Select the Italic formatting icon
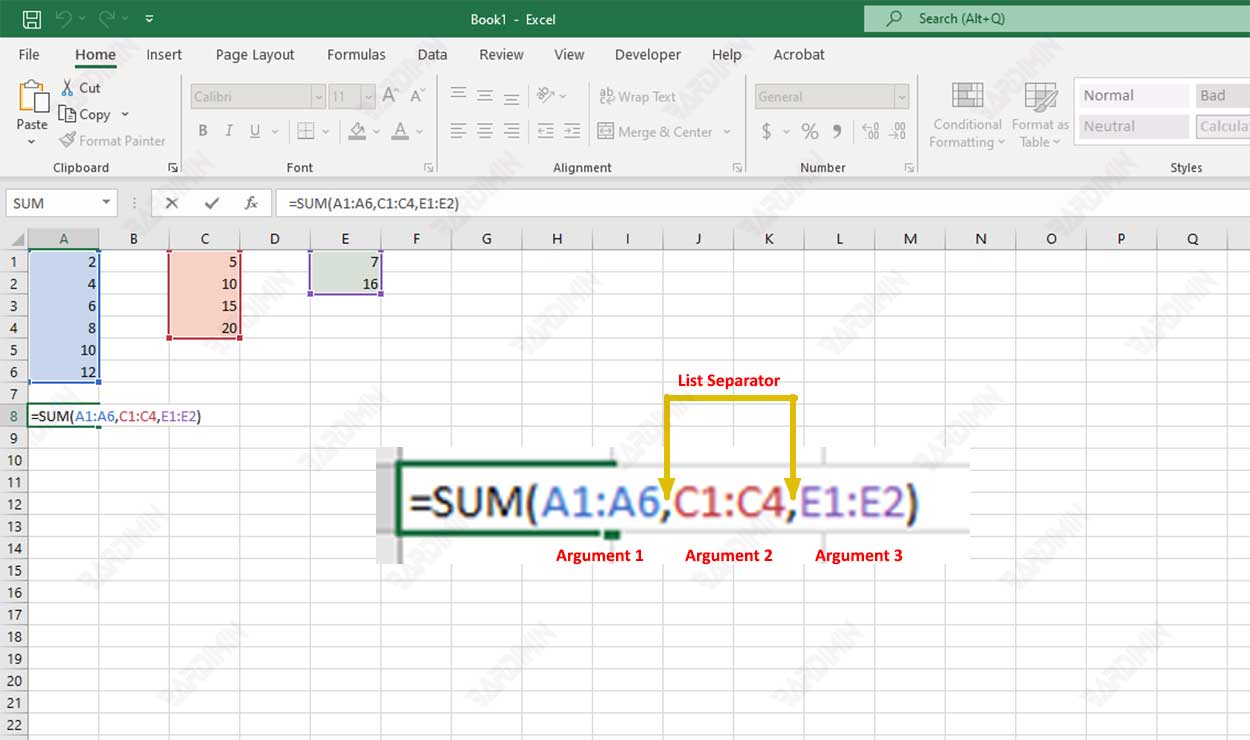Screen dimensions: 1250x740 coord(228,130)
